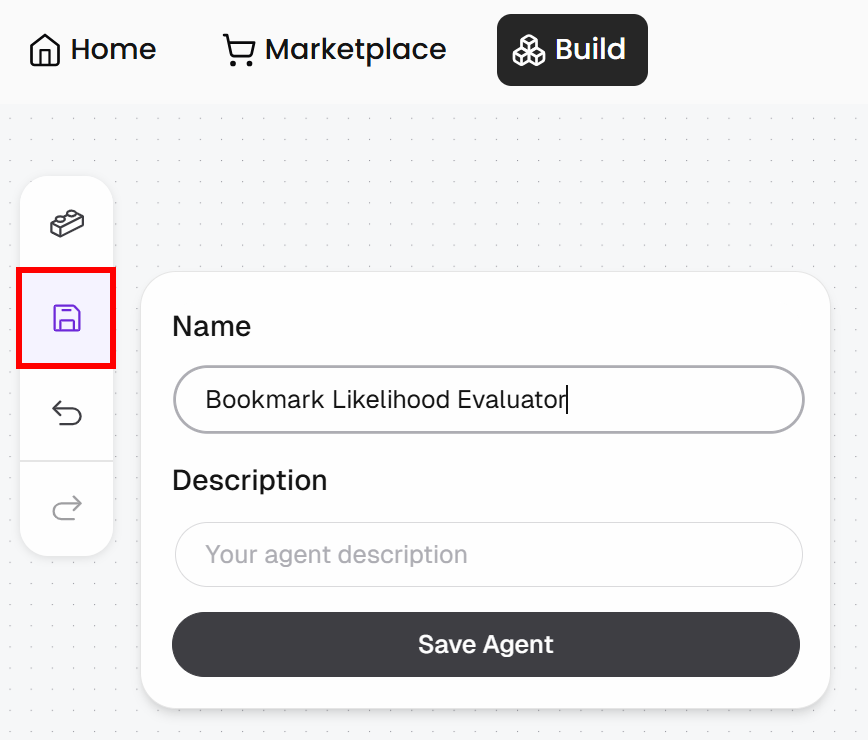Viewport: 868px width, 740px height.
Task: Select the highlighted save icon outlined in red
Action: (x=66, y=317)
